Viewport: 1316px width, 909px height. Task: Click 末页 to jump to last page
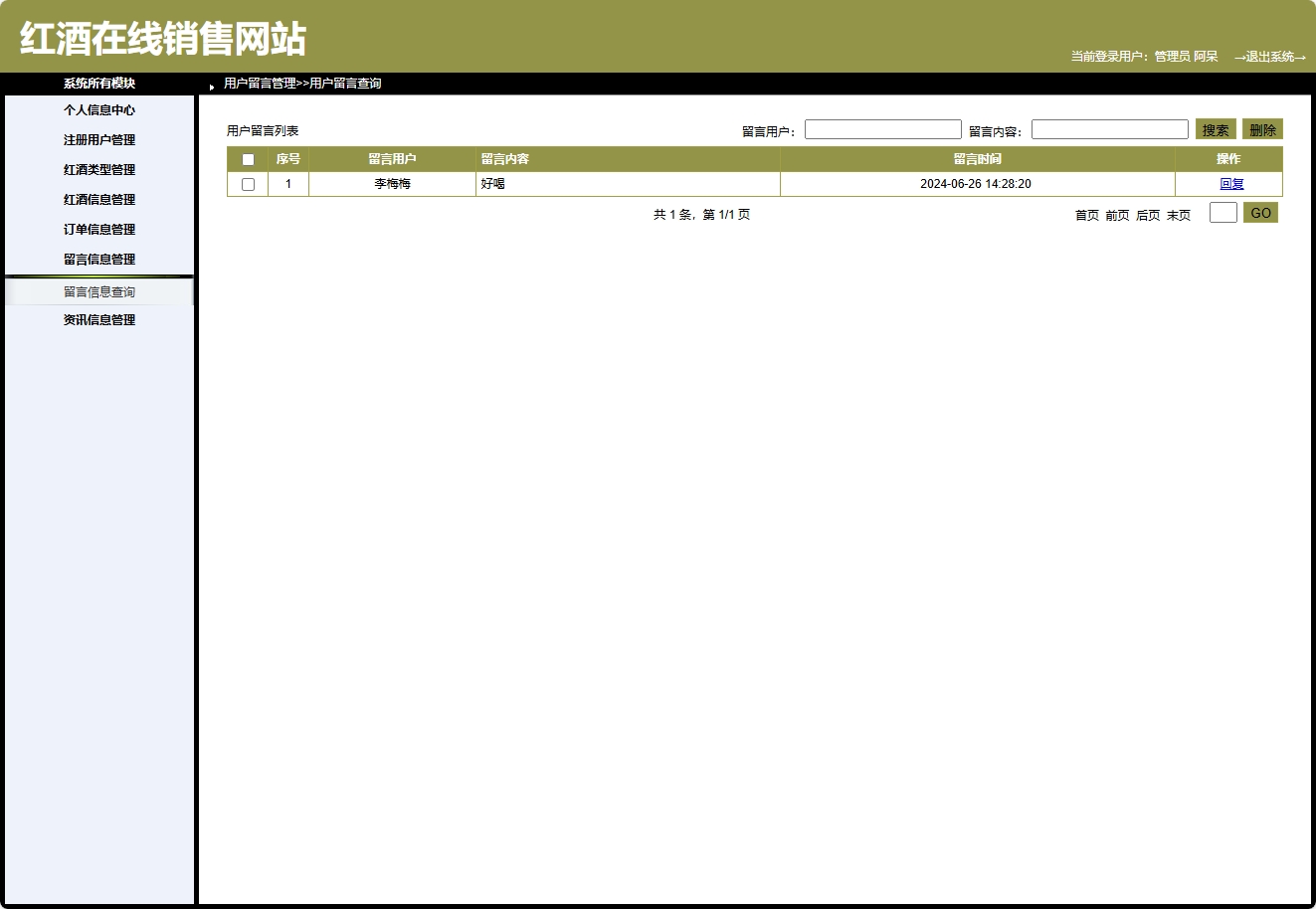click(x=1178, y=215)
